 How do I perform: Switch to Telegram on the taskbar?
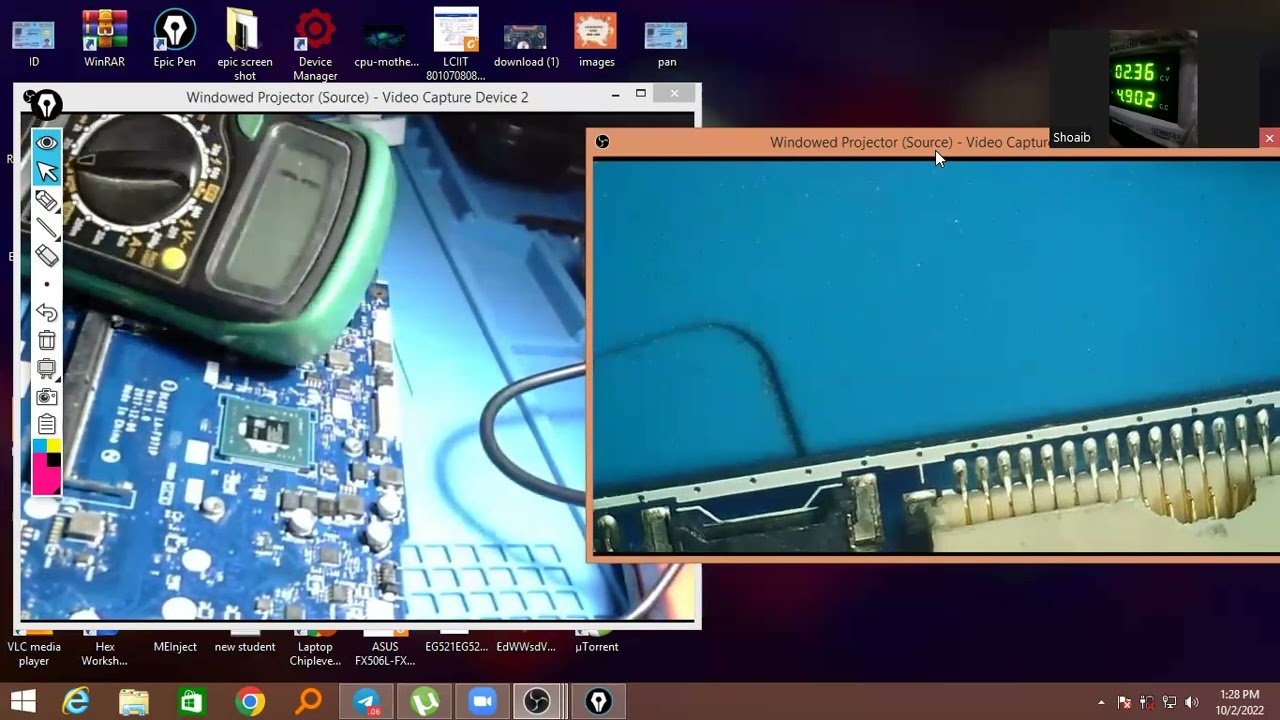tap(366, 702)
